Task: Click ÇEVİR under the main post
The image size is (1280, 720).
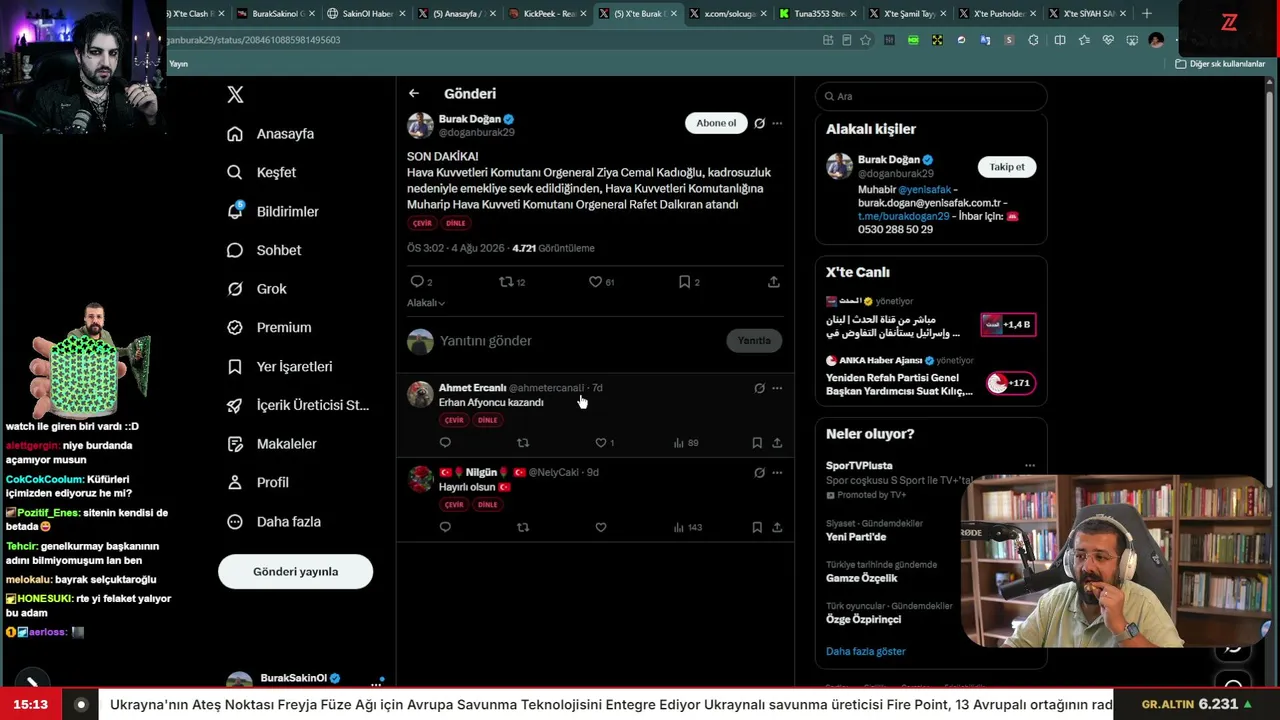Action: tap(423, 223)
